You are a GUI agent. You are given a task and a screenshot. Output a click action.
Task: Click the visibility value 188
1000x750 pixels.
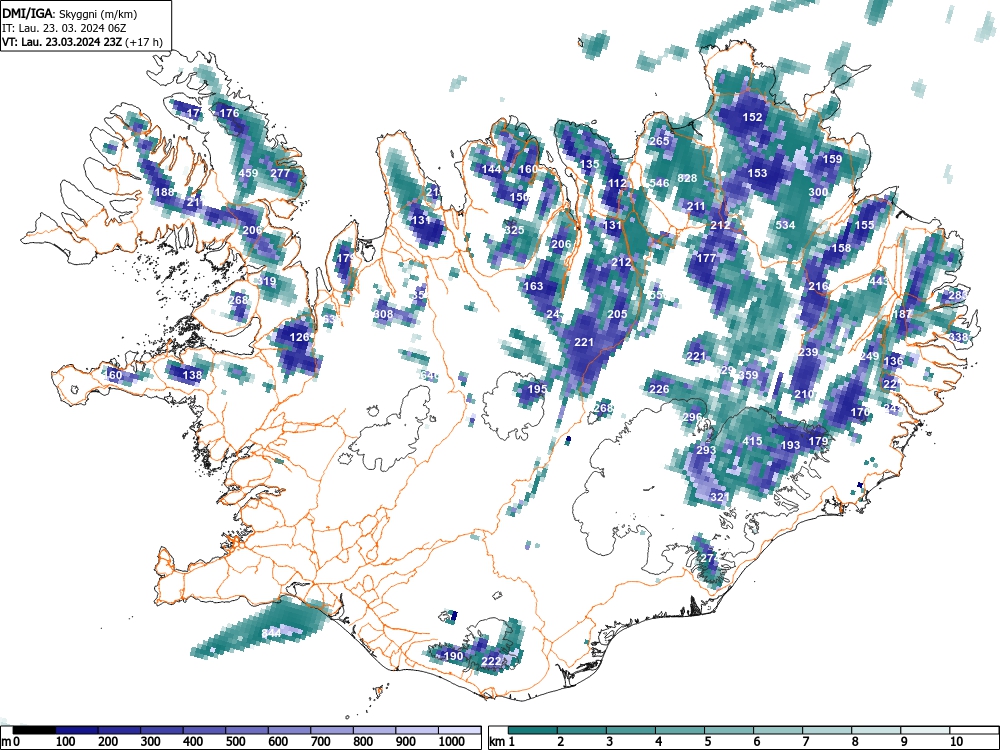163,192
